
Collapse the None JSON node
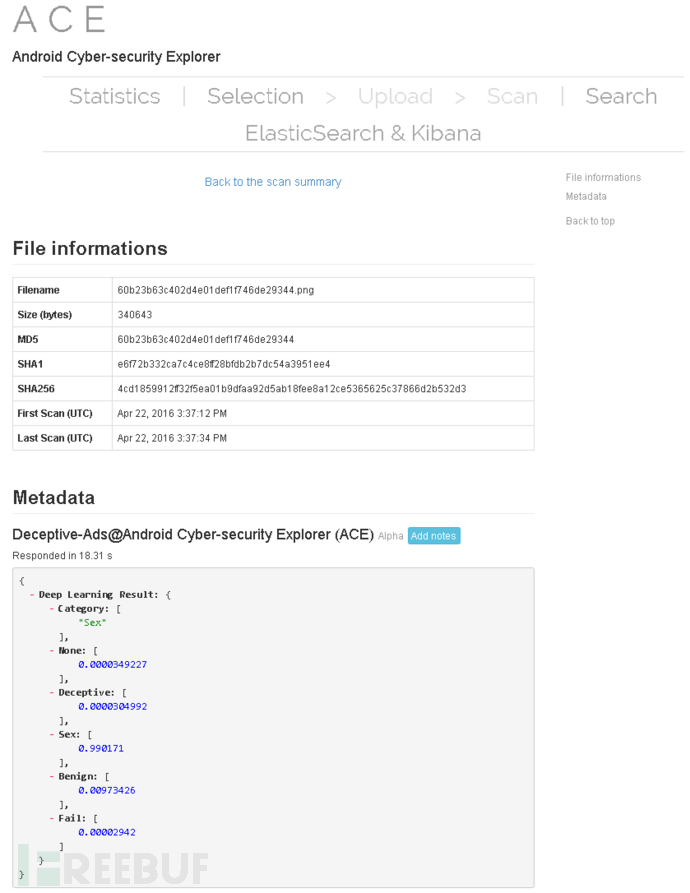coord(52,651)
